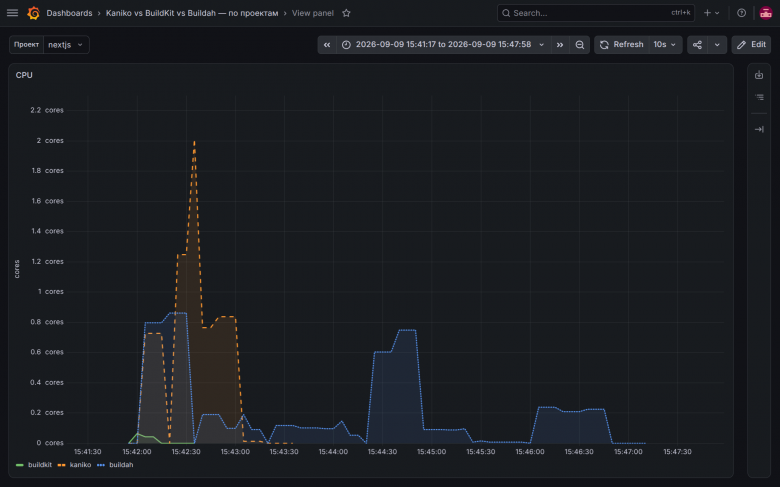Screen dimensions: 780x487
Task: Click the share dashboard icon
Action: point(697,45)
